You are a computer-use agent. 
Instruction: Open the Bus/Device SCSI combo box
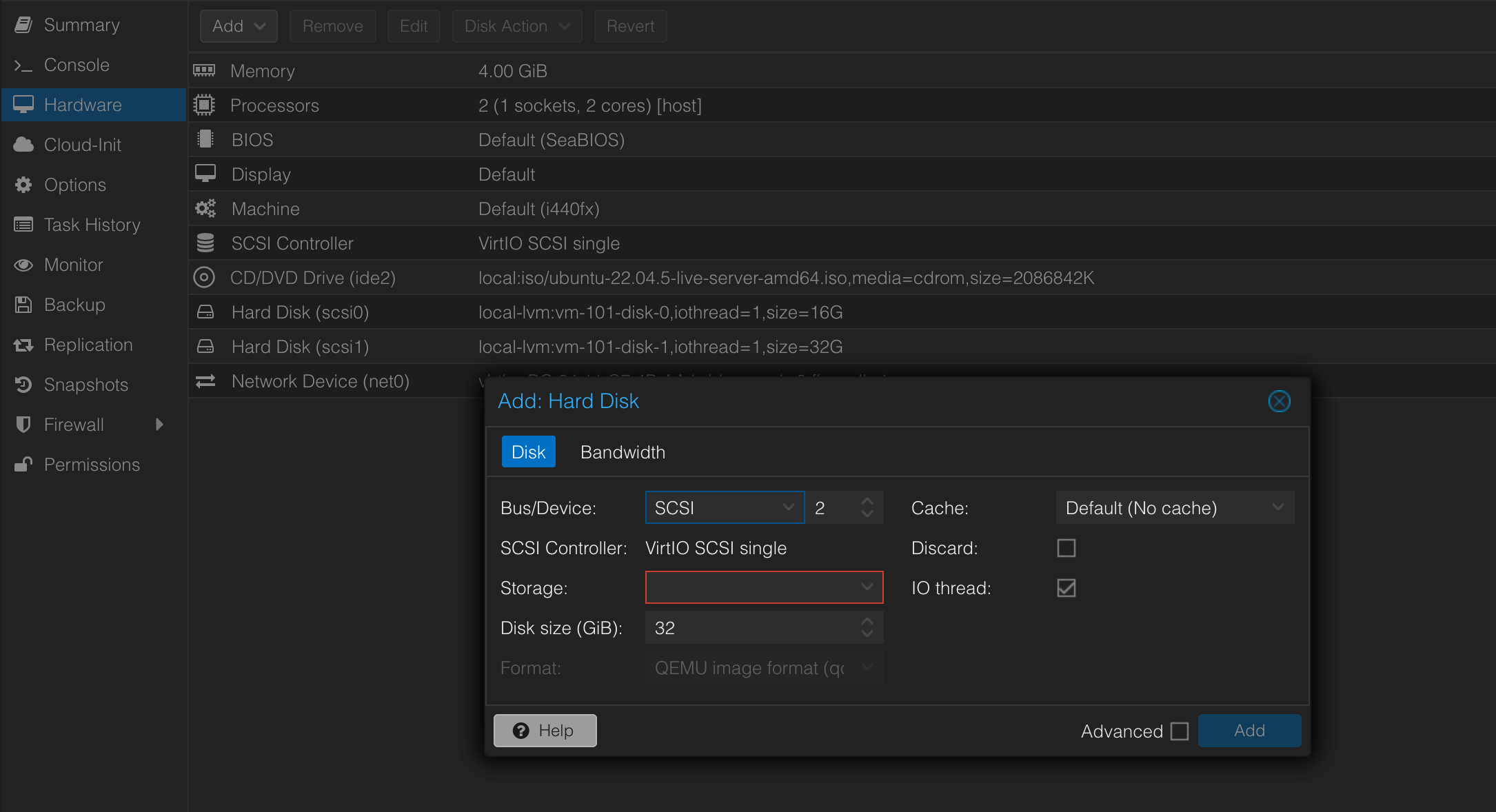pos(724,508)
